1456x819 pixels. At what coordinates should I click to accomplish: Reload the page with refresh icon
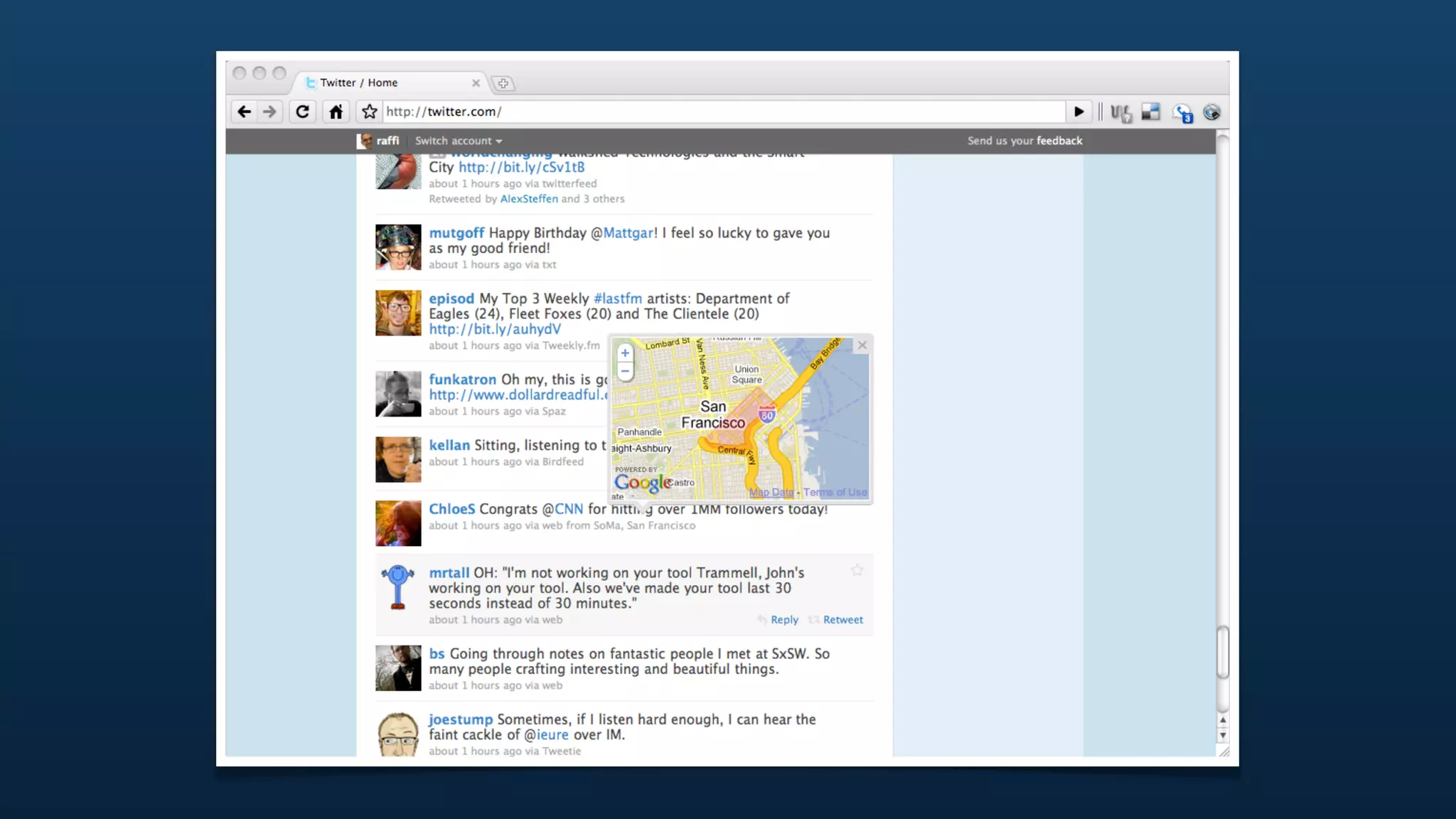pyautogui.click(x=302, y=112)
